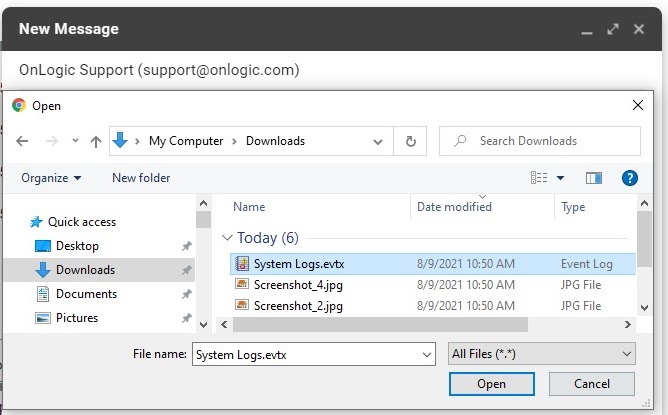Open the Organize menu

point(50,178)
